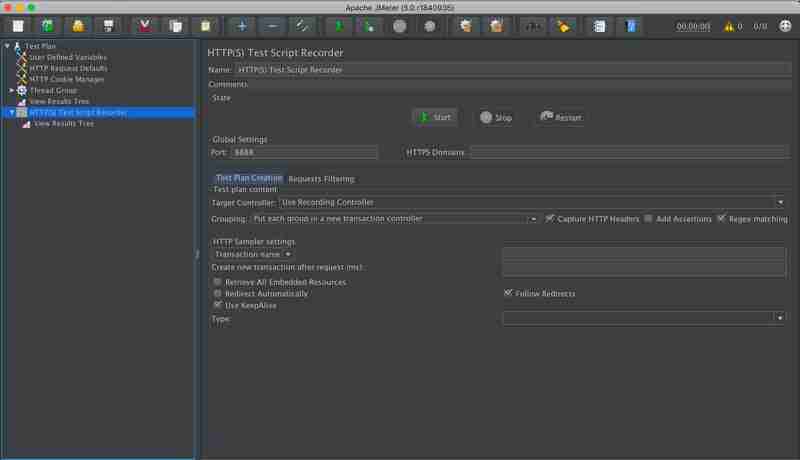
Task: Click the Cut scissors toolbar icon
Action: [145, 26]
